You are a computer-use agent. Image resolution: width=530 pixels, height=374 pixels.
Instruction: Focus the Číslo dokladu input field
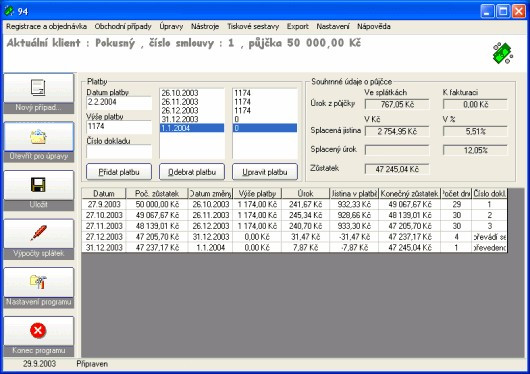pyautogui.click(x=119, y=151)
